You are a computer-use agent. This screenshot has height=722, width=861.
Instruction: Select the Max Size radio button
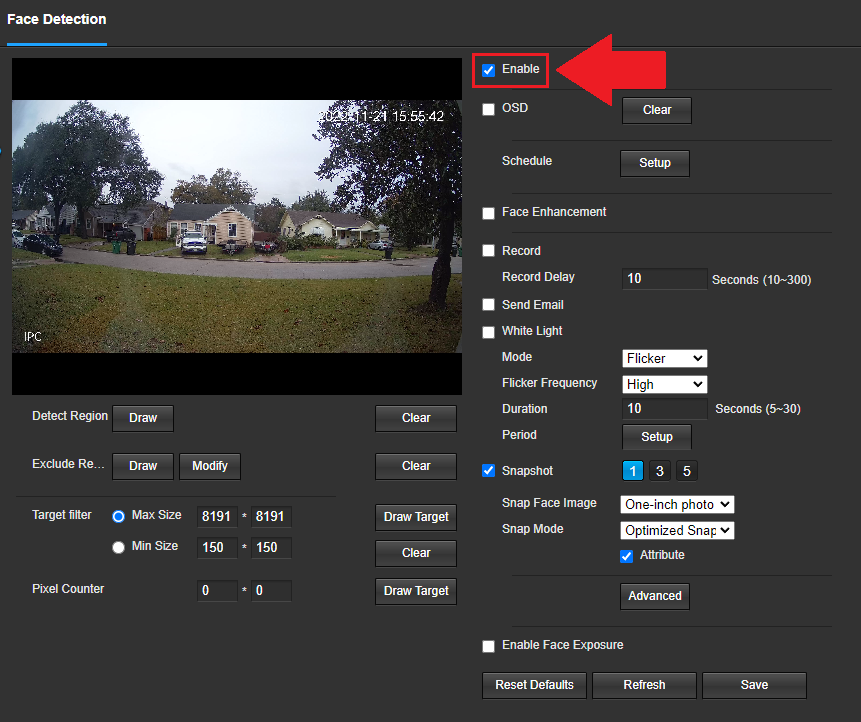pyautogui.click(x=118, y=517)
